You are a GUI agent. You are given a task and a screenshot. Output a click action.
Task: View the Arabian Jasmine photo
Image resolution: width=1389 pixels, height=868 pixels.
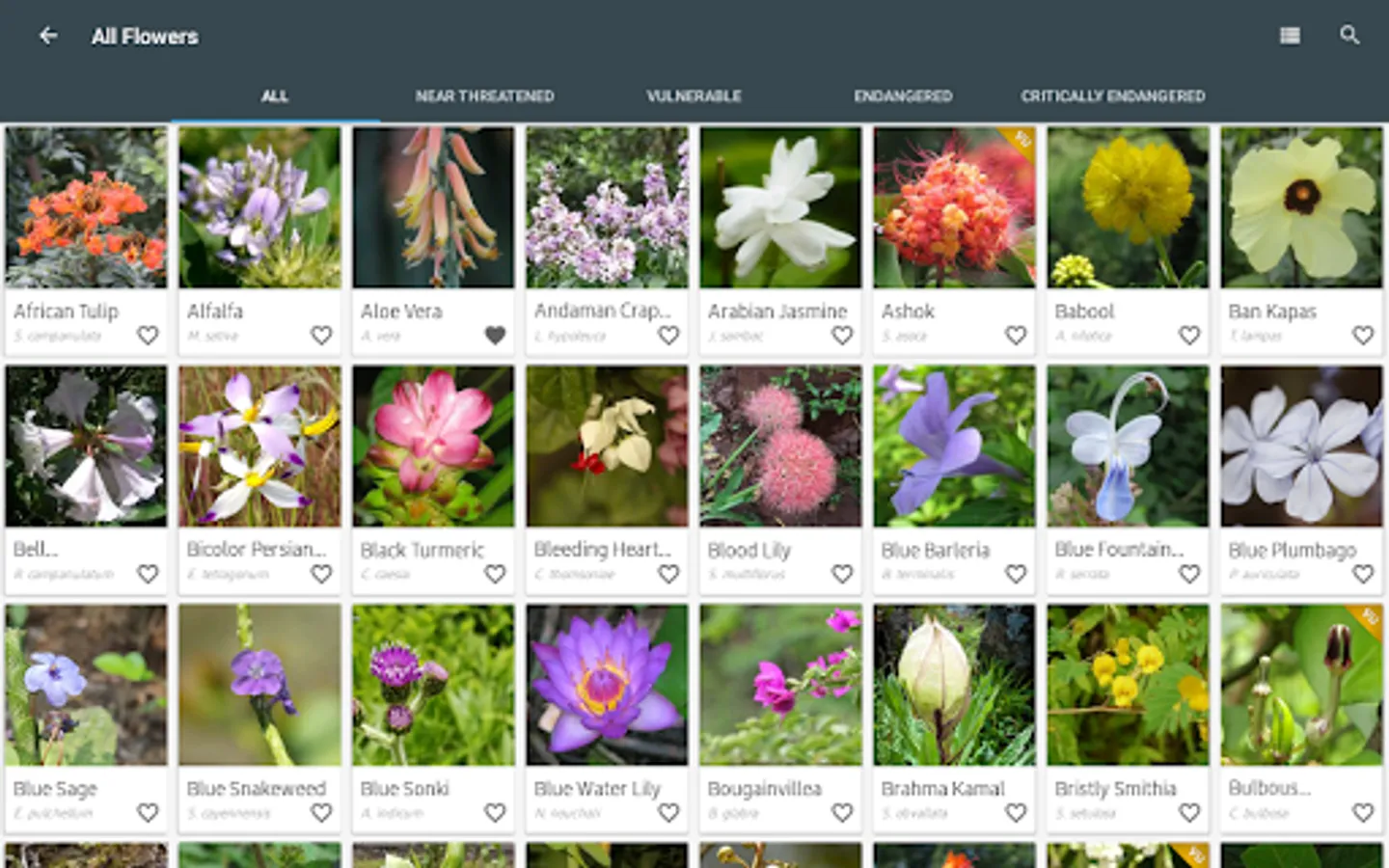(780, 207)
